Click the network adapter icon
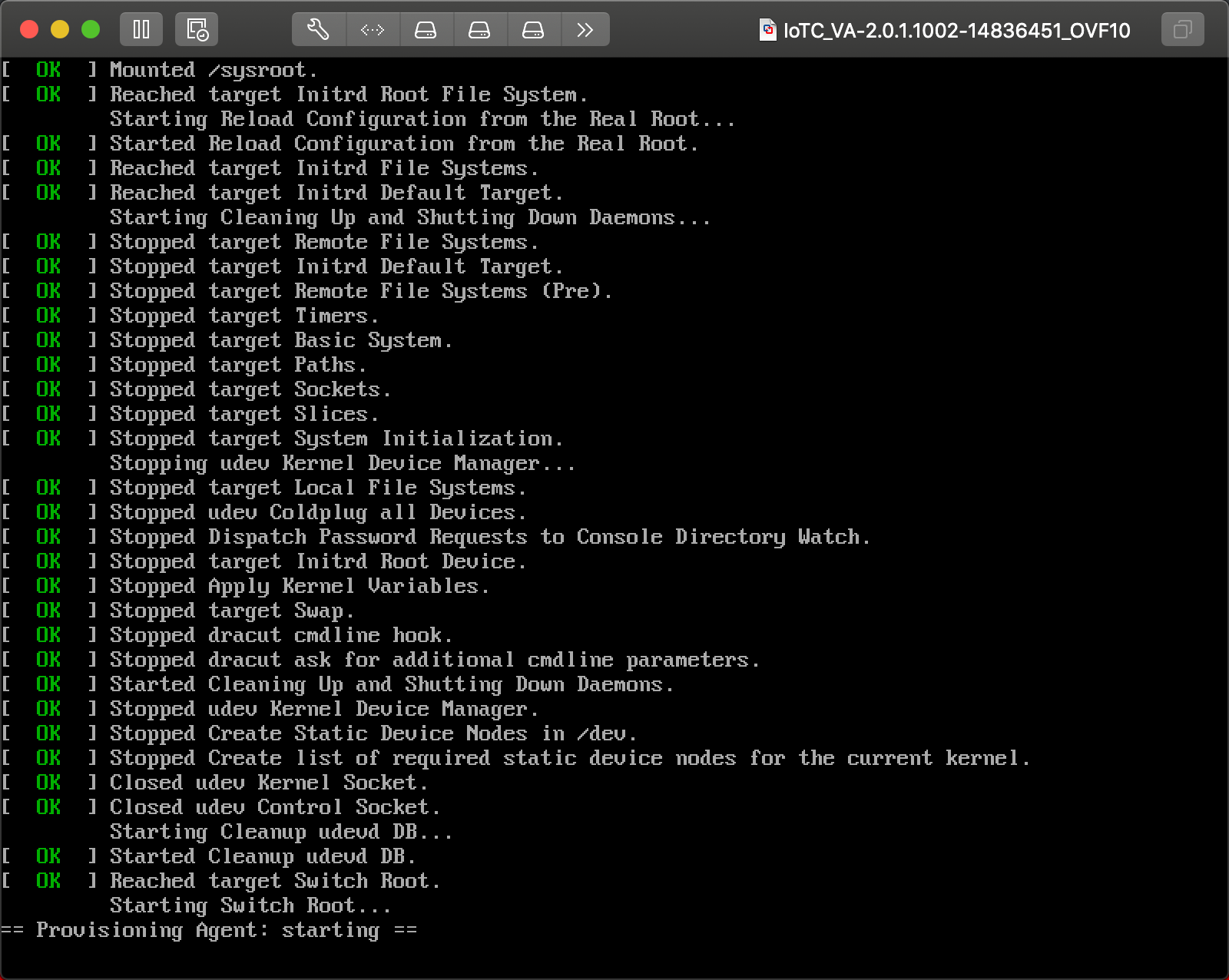The image size is (1229, 980). click(373, 30)
